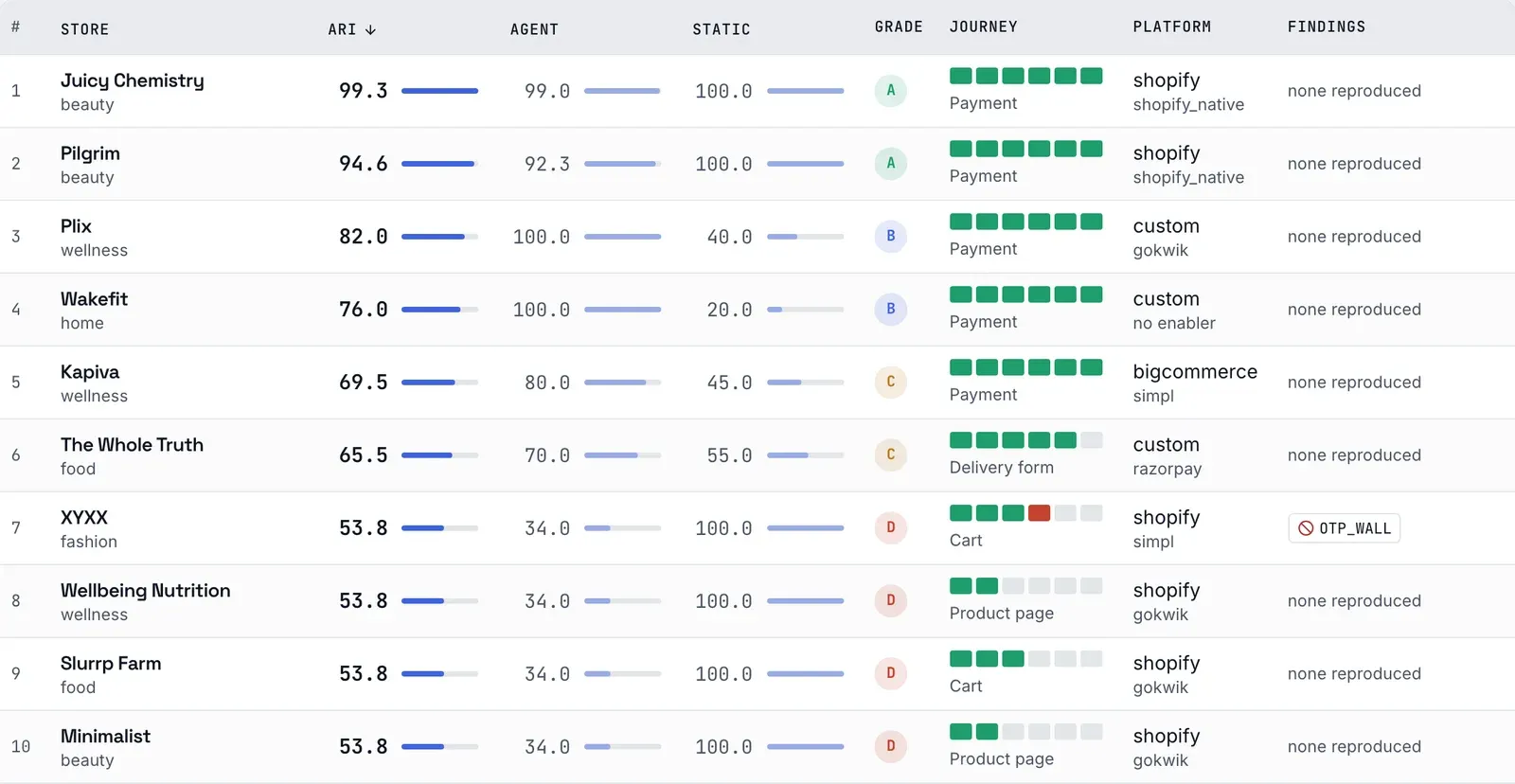Click 'no enabler' text for Wakefit
1515x784 pixels.
[1174, 324]
